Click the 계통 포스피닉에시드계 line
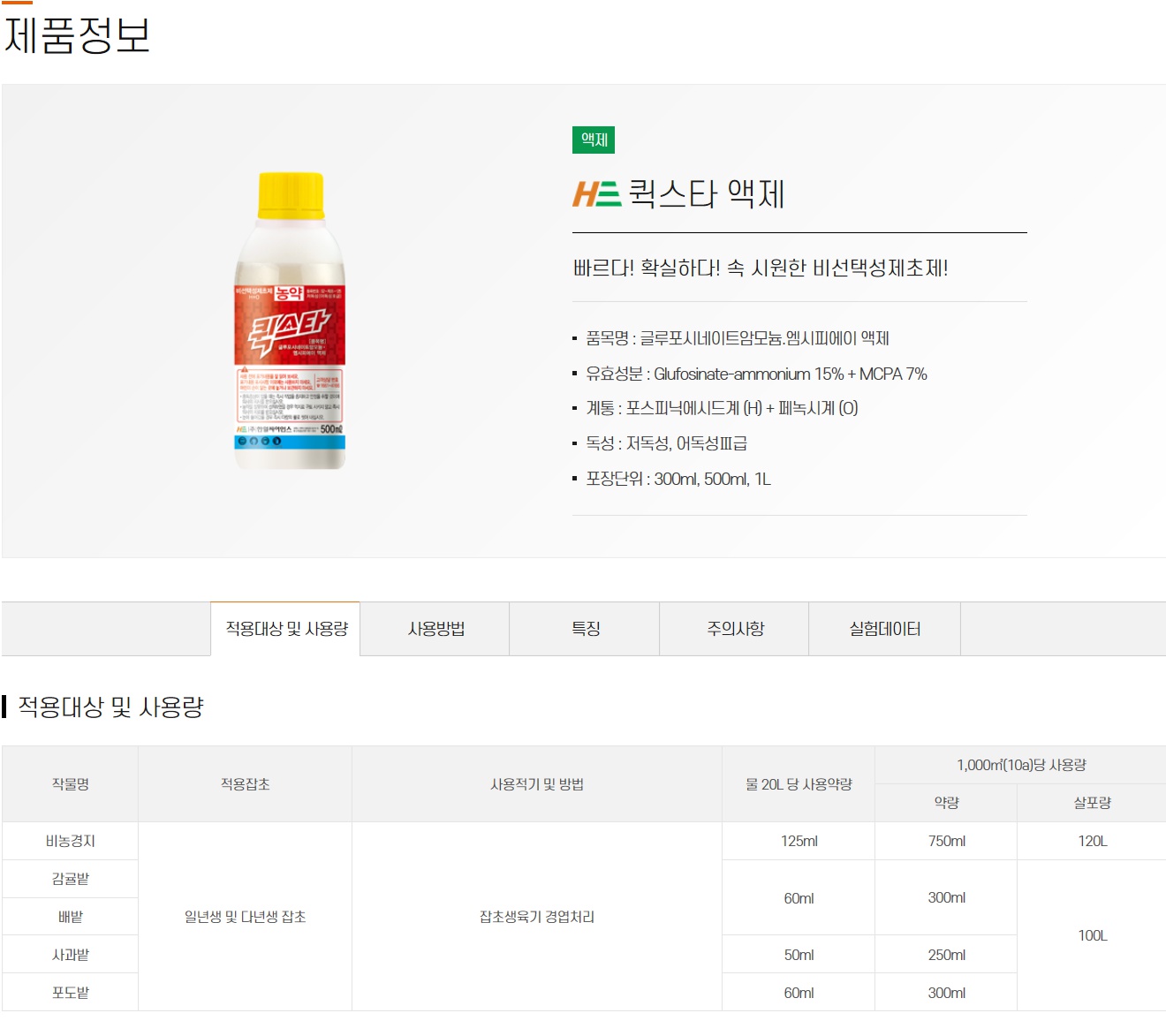 coord(722,408)
